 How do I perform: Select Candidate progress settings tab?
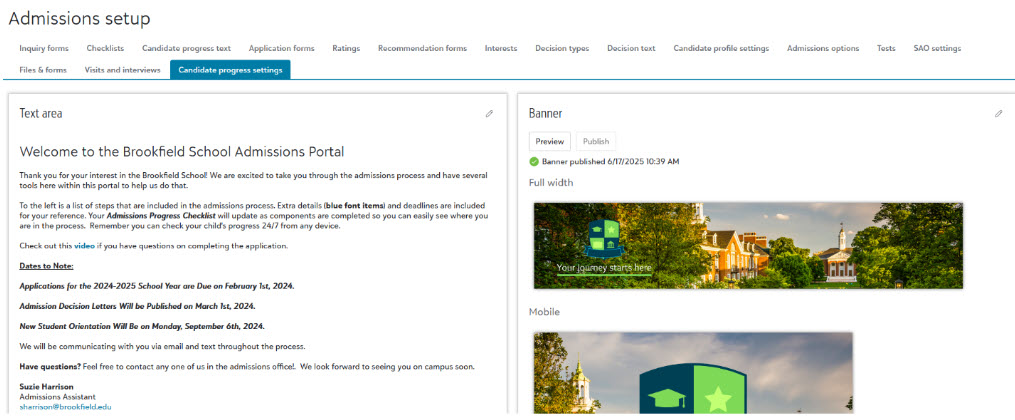pyautogui.click(x=230, y=70)
